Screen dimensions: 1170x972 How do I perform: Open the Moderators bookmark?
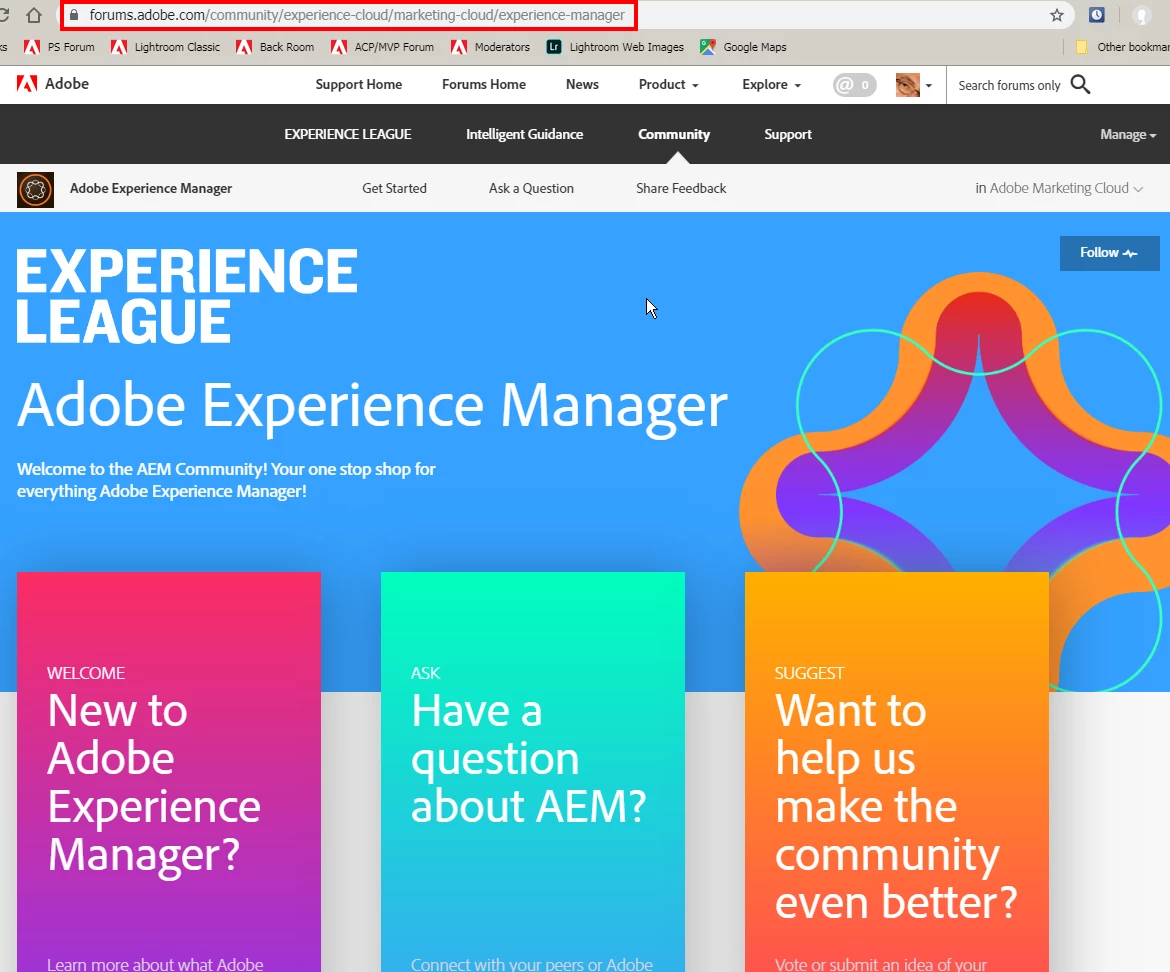(x=491, y=47)
